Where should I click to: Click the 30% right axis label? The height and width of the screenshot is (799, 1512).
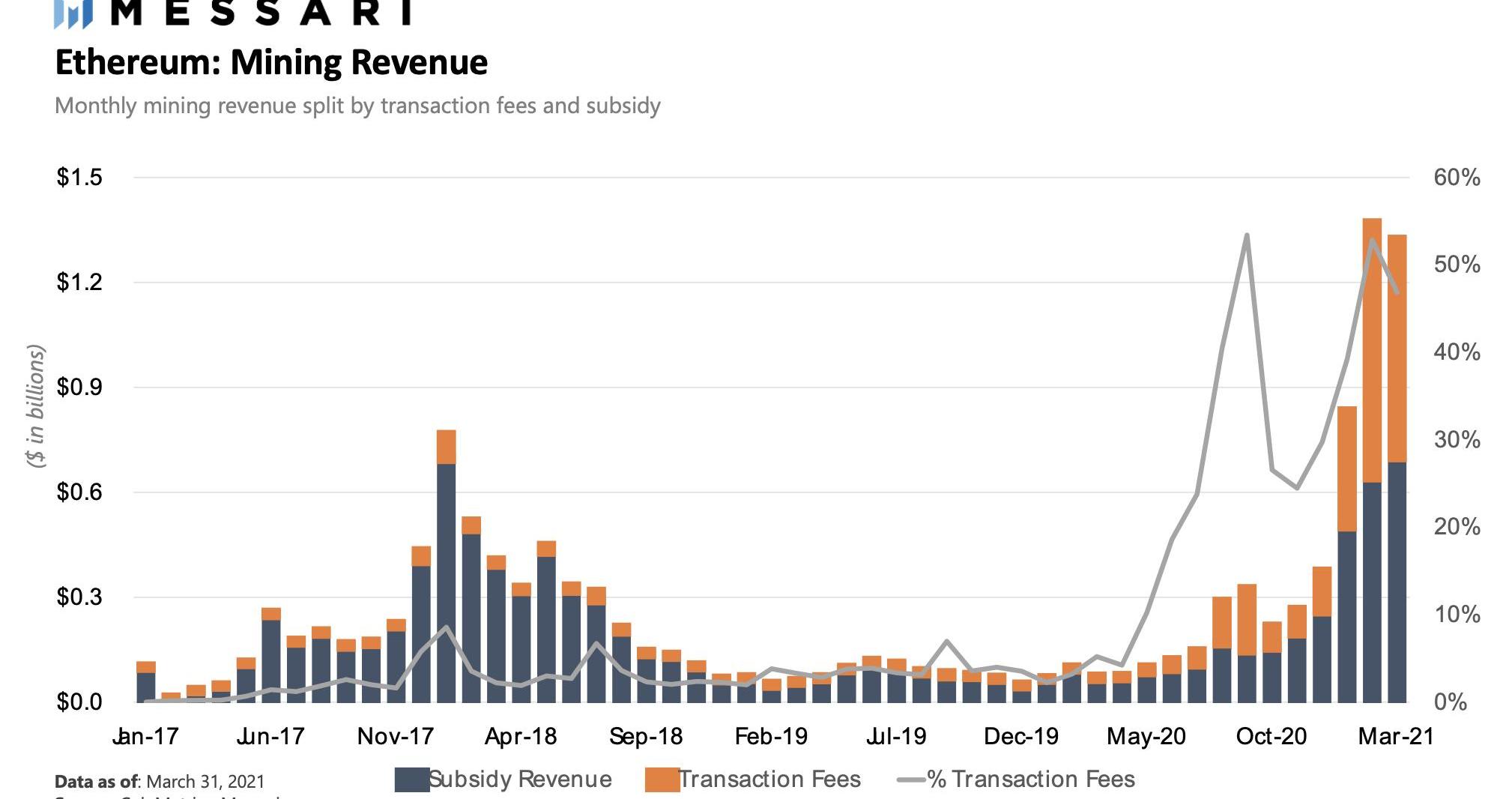point(1457,440)
